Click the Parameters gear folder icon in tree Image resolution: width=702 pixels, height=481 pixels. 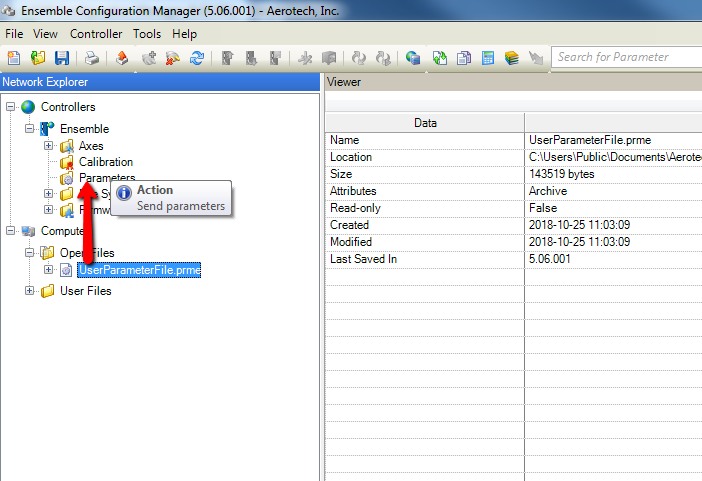67,178
